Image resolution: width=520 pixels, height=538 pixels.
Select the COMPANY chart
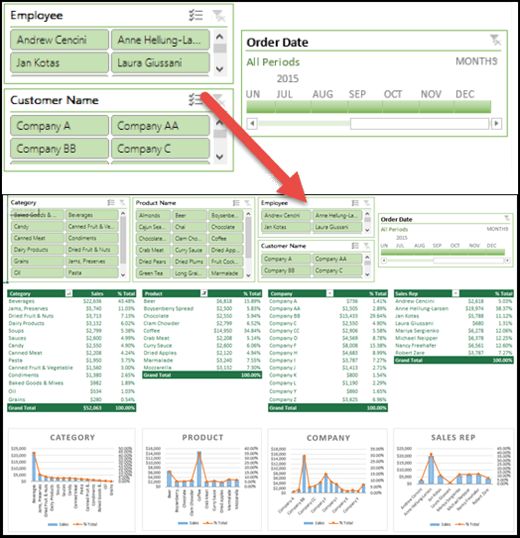click(x=328, y=480)
